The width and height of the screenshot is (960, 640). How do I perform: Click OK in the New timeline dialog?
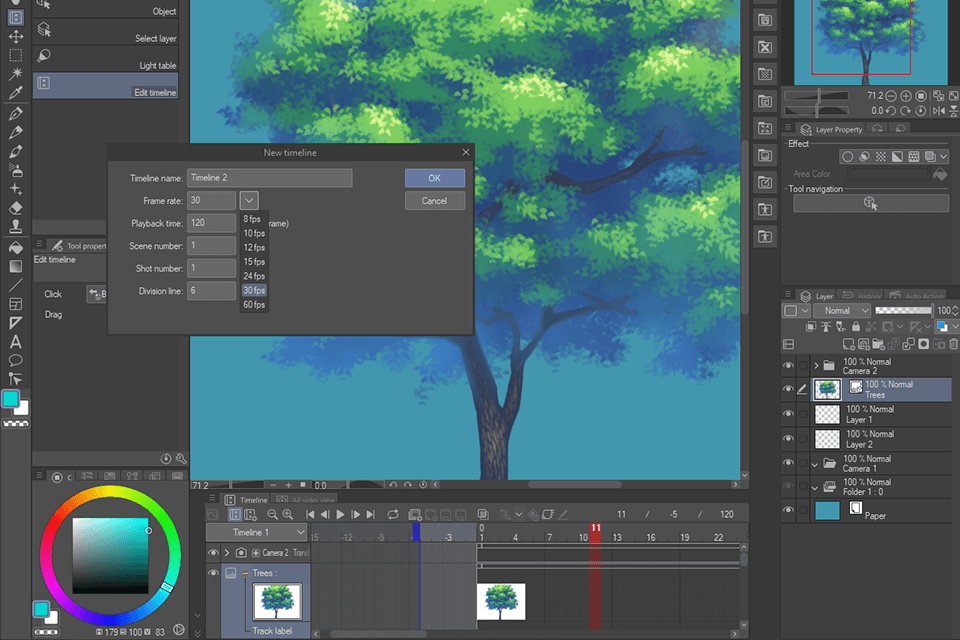434,177
